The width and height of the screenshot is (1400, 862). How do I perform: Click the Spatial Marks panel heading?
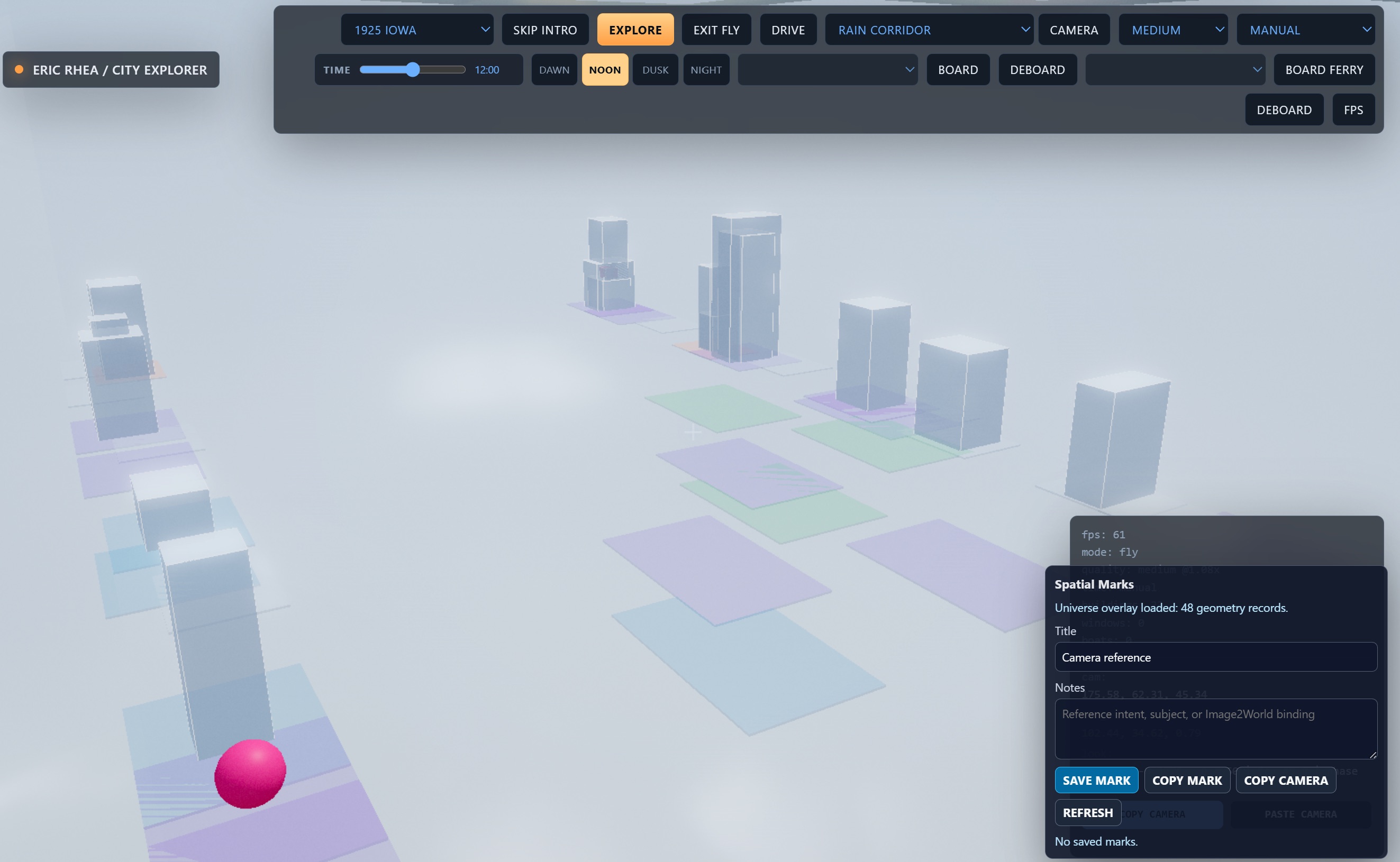click(x=1094, y=584)
